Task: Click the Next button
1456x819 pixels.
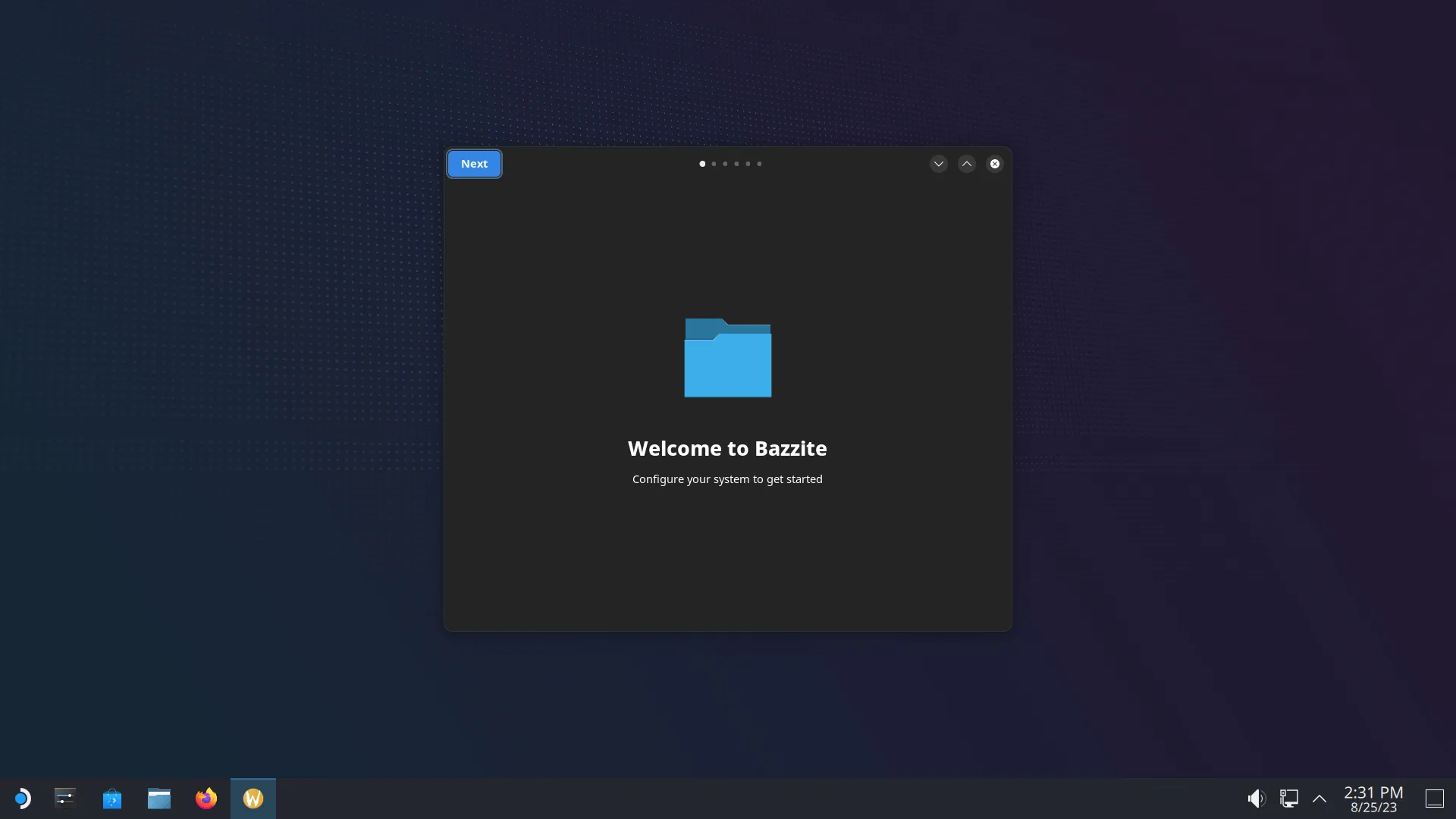Action: [474, 164]
